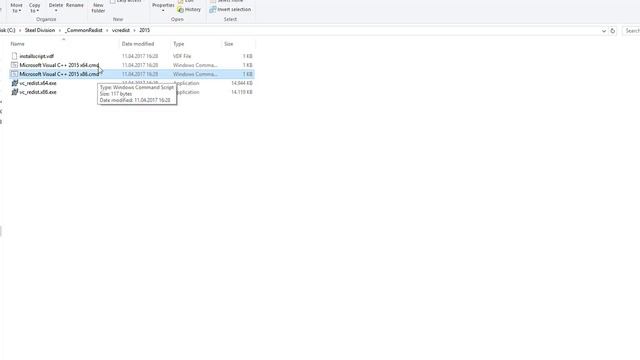
Task: Sort by the Size column header
Action: (x=229, y=44)
